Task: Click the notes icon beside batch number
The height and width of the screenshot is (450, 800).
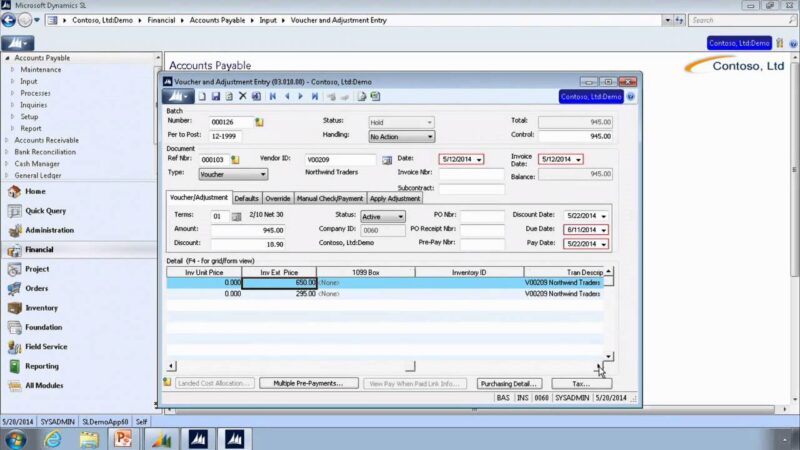Action: pos(259,122)
